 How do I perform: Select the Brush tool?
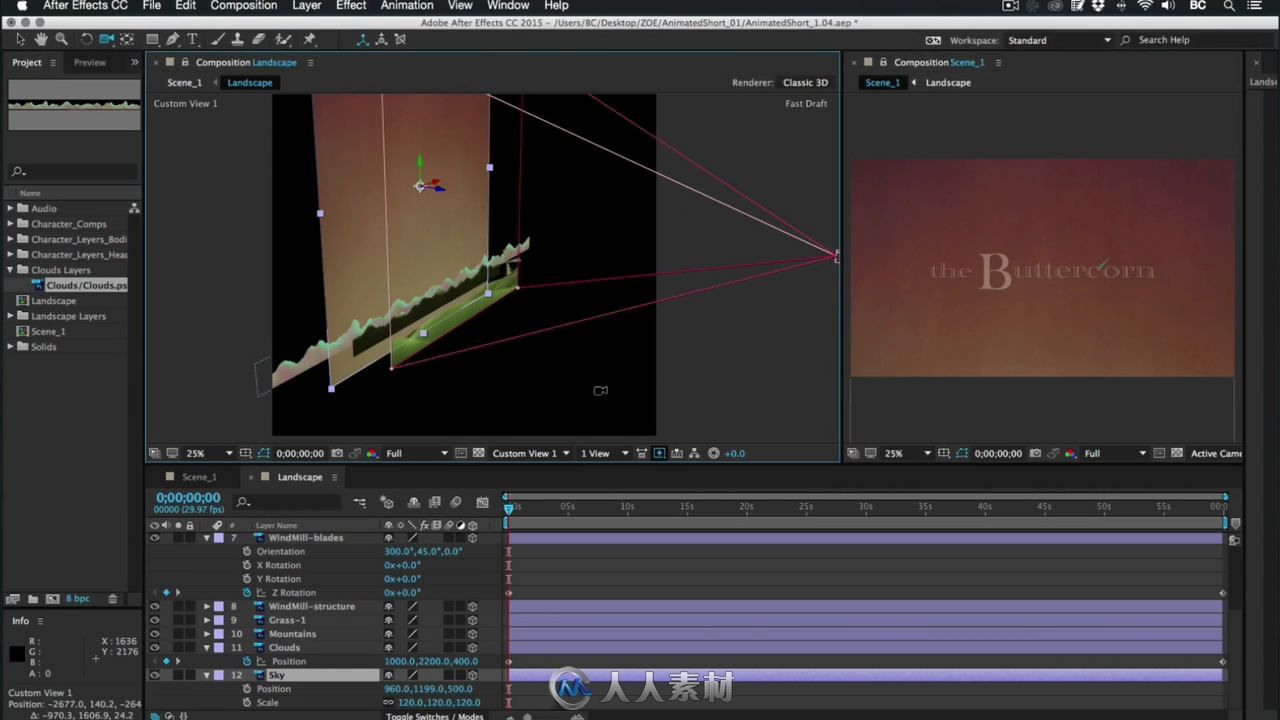pyautogui.click(x=218, y=39)
